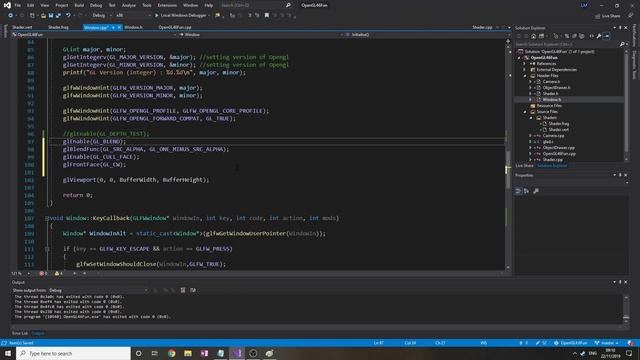The width and height of the screenshot is (640, 360).
Task: Click the Open File toolbar icon
Action: click(x=43, y=16)
